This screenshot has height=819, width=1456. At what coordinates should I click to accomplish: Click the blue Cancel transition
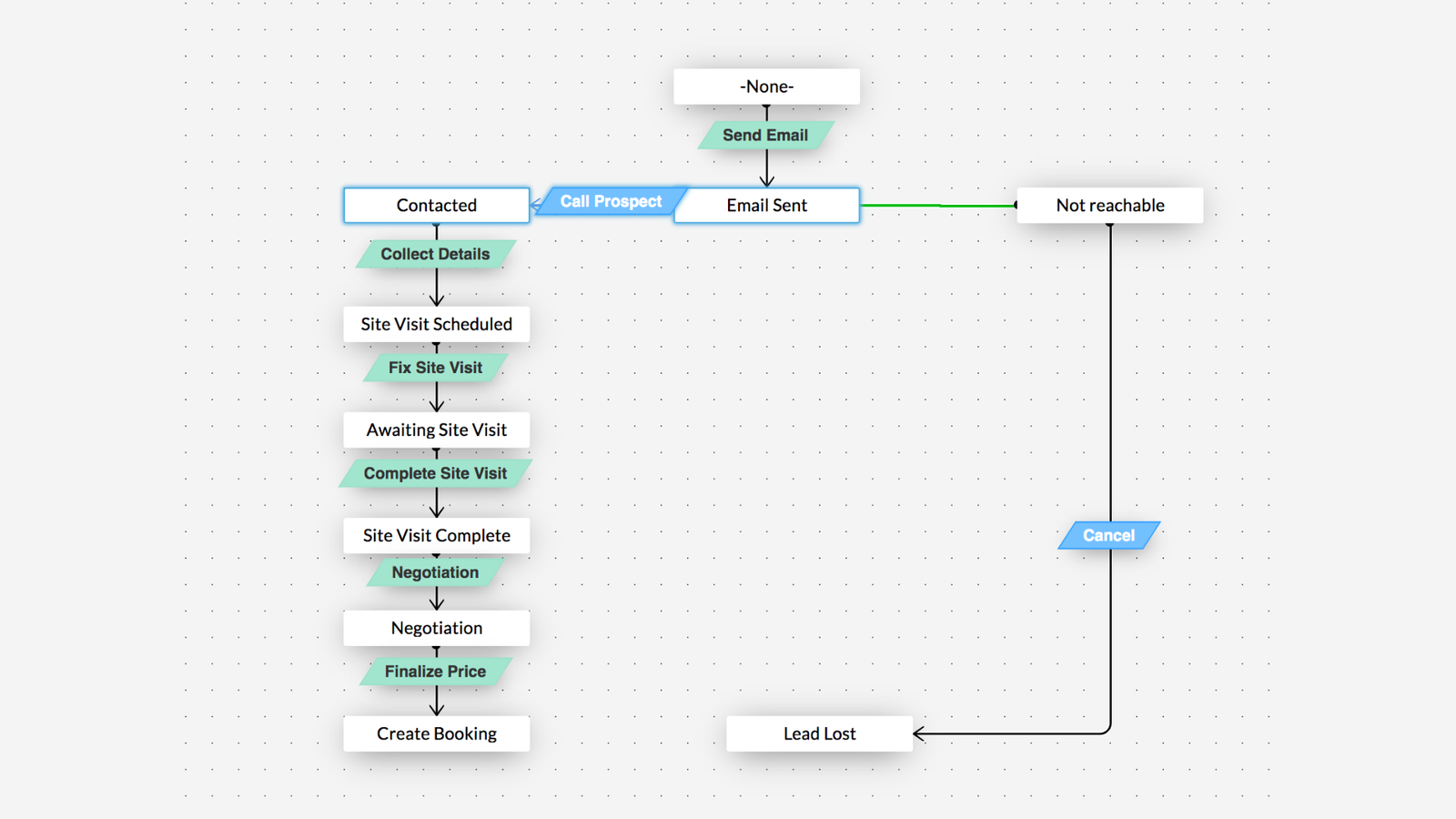pos(1109,535)
